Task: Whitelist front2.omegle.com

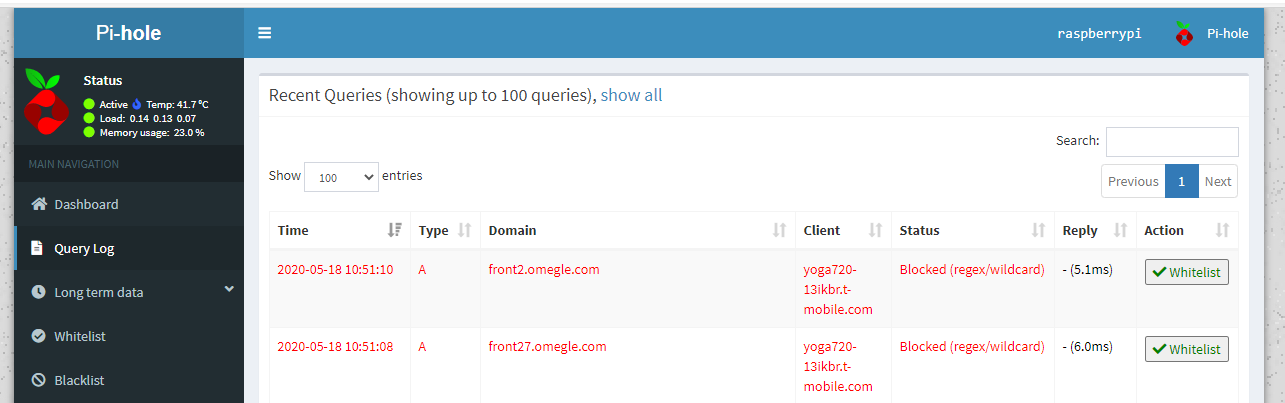Action: coord(1187,272)
